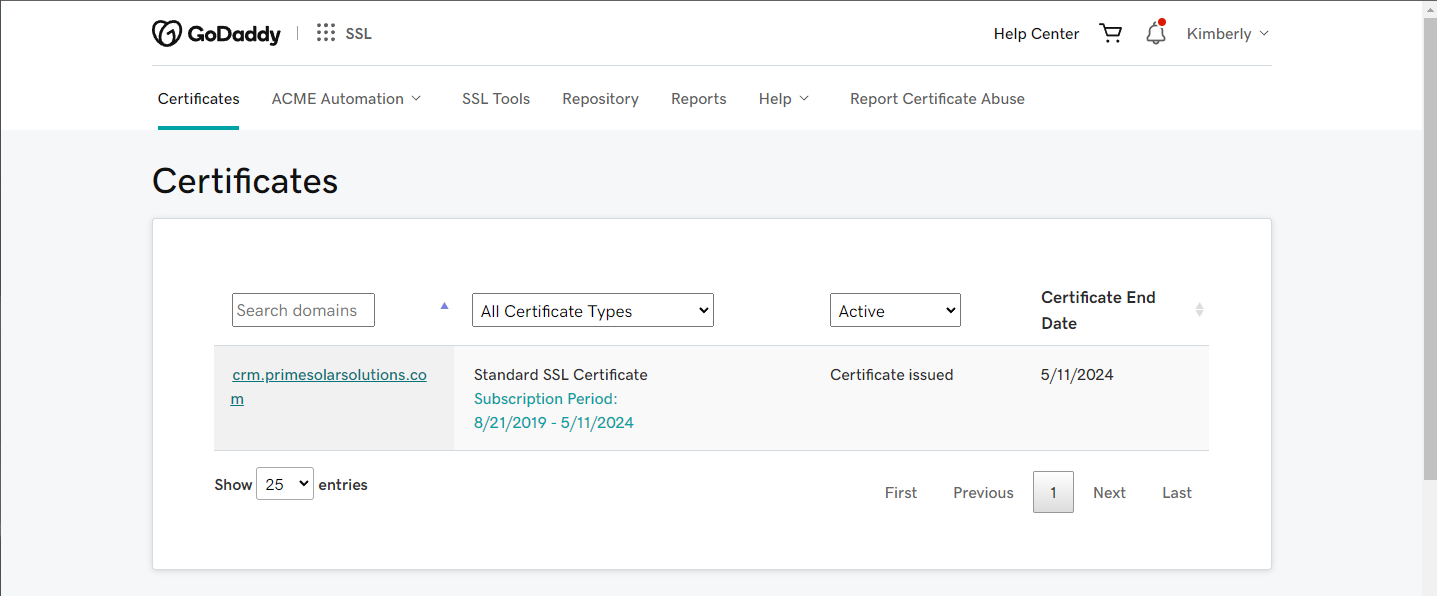1437x596 pixels.
Task: Click Certificate End Date column header
Action: 1098,310
